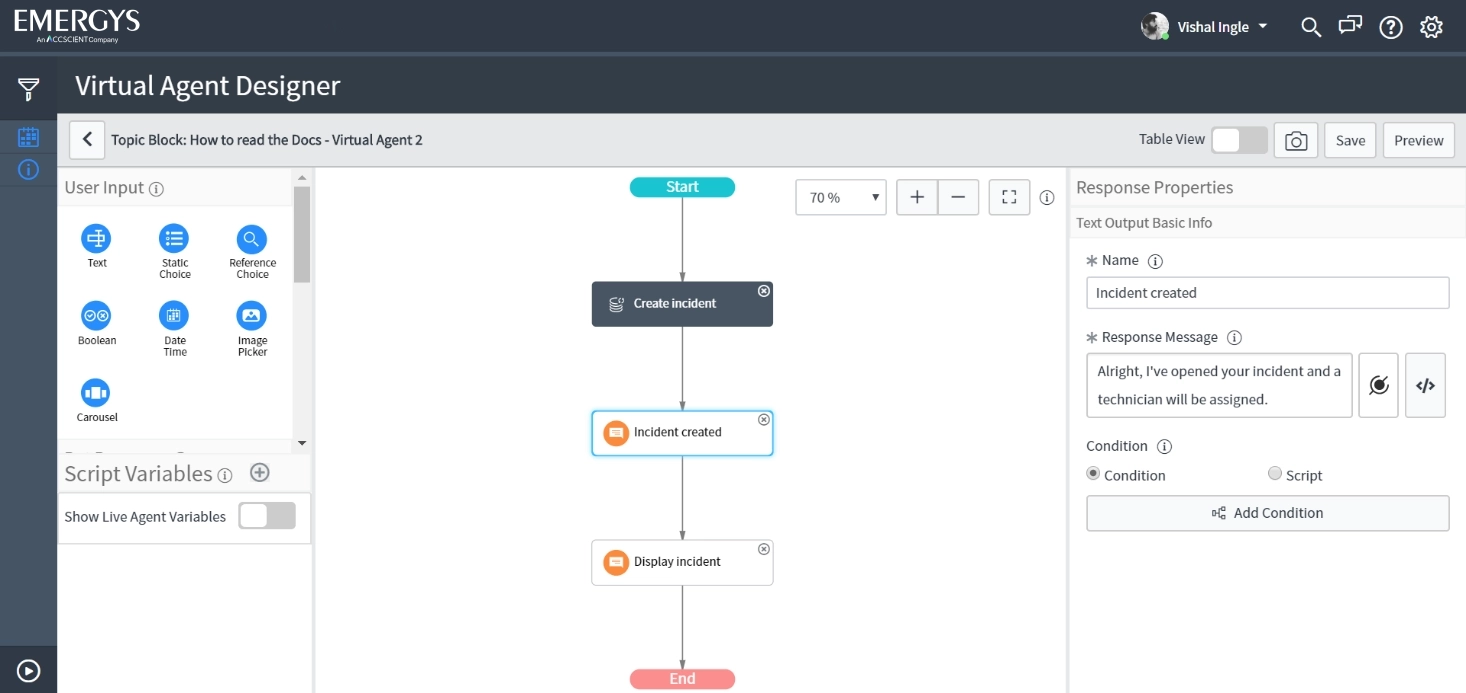Viewport: 1466px width, 693px height.
Task: Click the palette scrollbar thumb
Action: 302,234
